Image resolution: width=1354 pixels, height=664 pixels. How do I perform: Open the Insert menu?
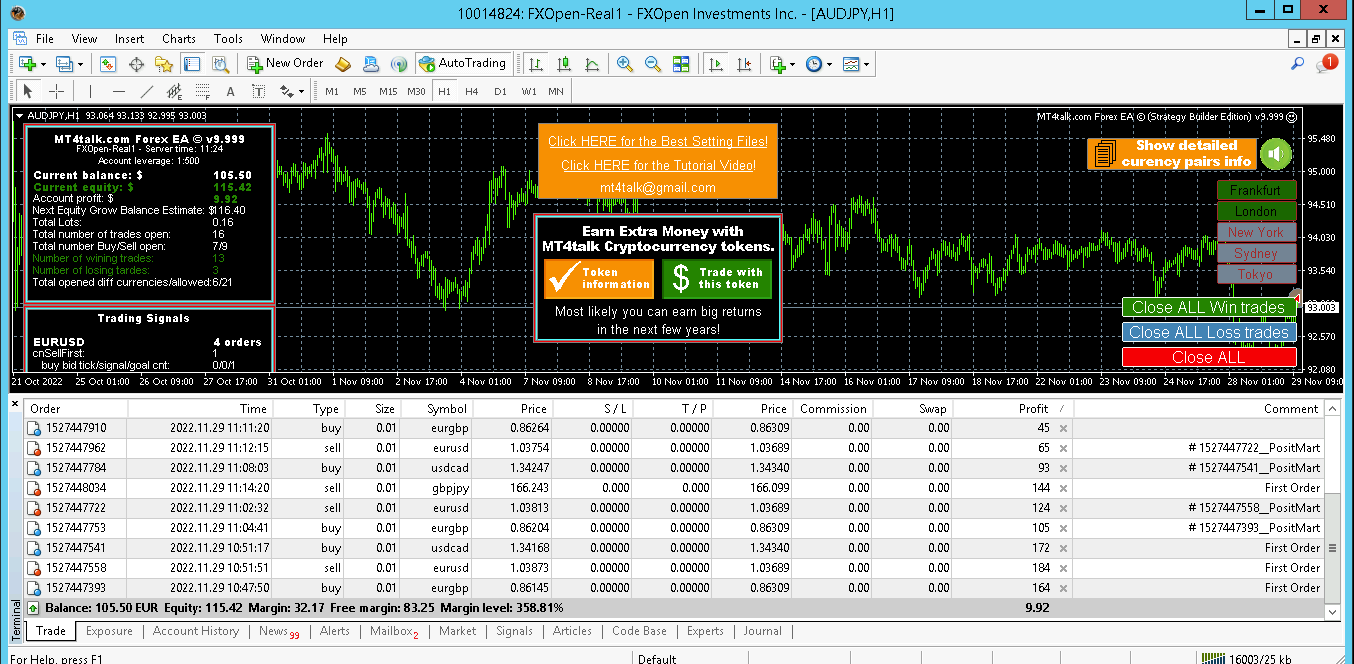coord(130,39)
